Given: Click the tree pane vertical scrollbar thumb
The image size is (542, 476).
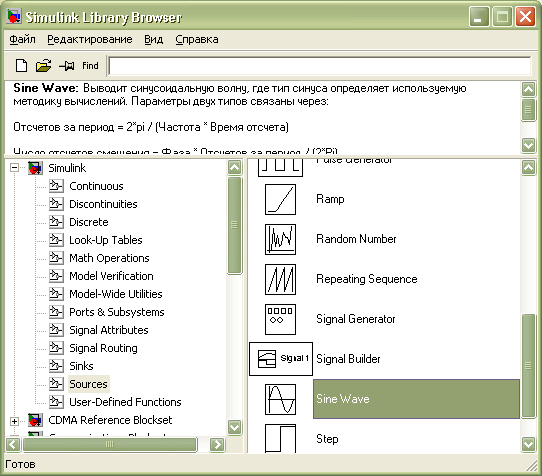Looking at the screenshot, I should coord(235,225).
